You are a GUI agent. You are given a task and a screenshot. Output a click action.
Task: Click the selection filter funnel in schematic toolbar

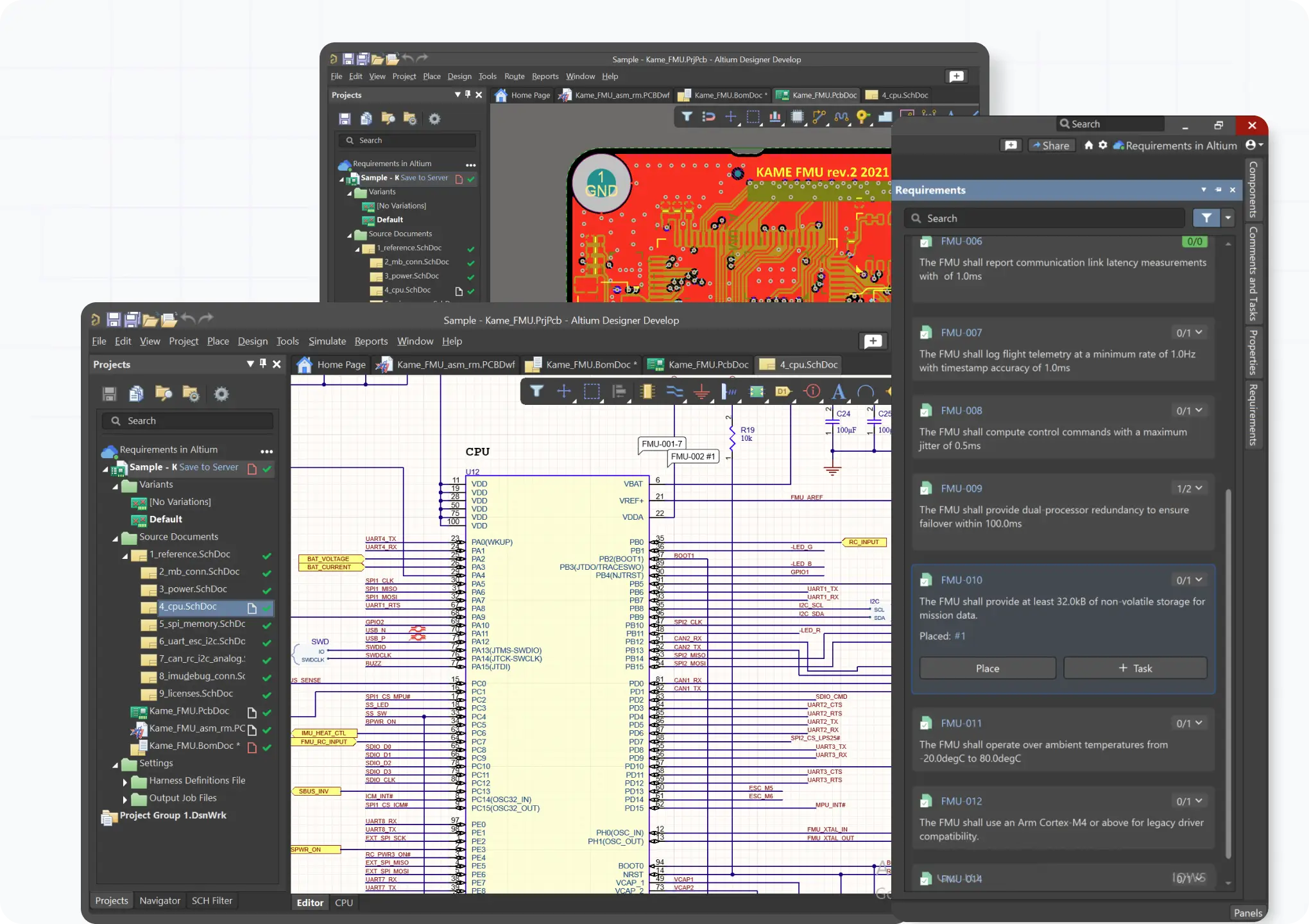536,391
